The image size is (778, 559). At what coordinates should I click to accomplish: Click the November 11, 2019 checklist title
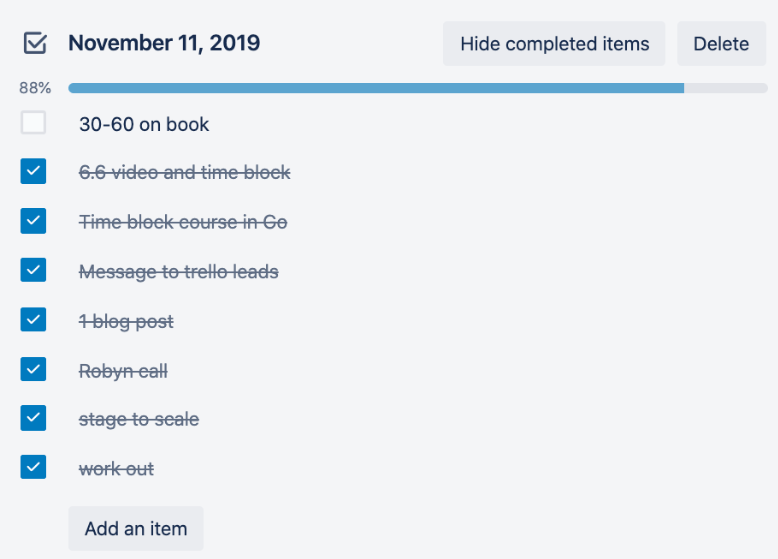(x=164, y=43)
